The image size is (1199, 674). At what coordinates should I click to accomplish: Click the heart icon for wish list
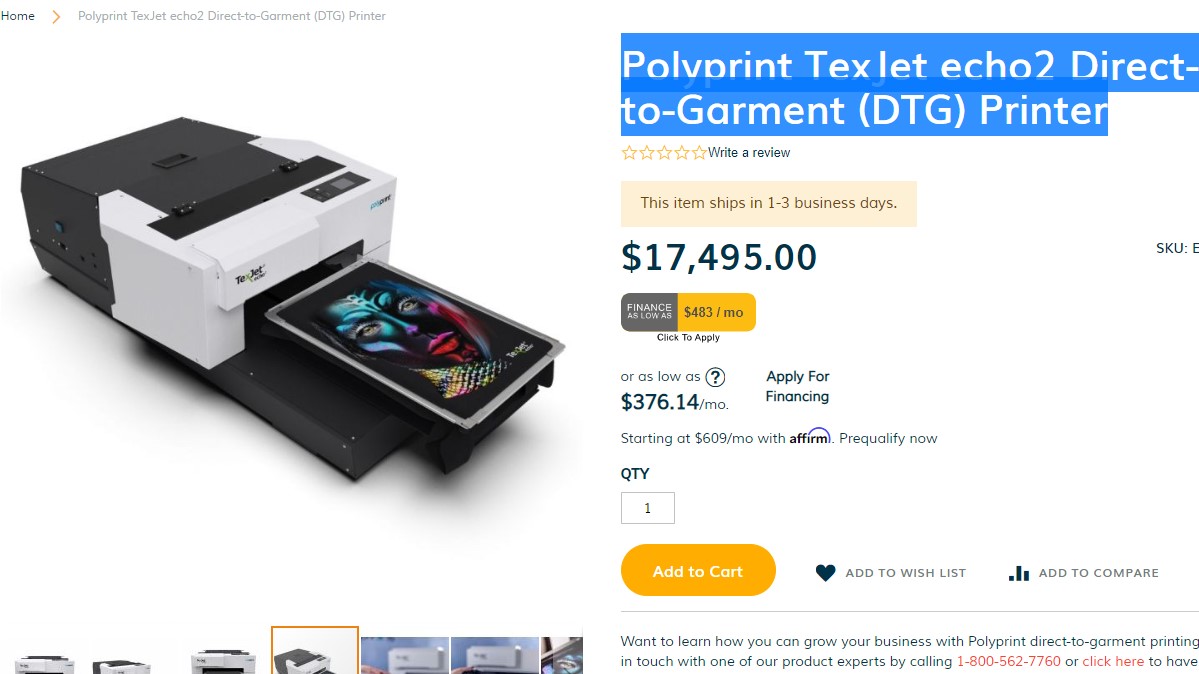click(x=825, y=572)
